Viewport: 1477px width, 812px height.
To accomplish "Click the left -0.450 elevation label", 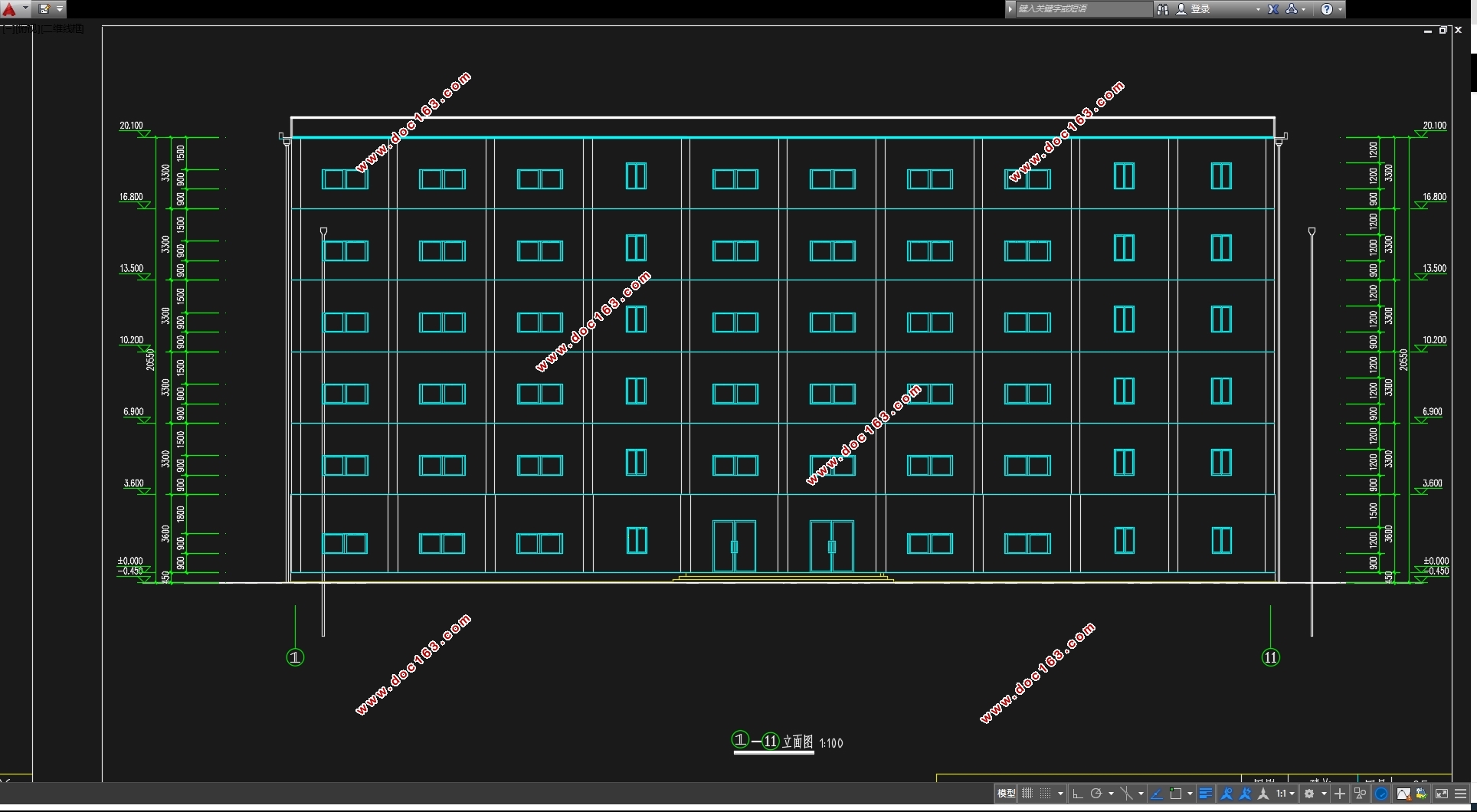I will coord(130,571).
